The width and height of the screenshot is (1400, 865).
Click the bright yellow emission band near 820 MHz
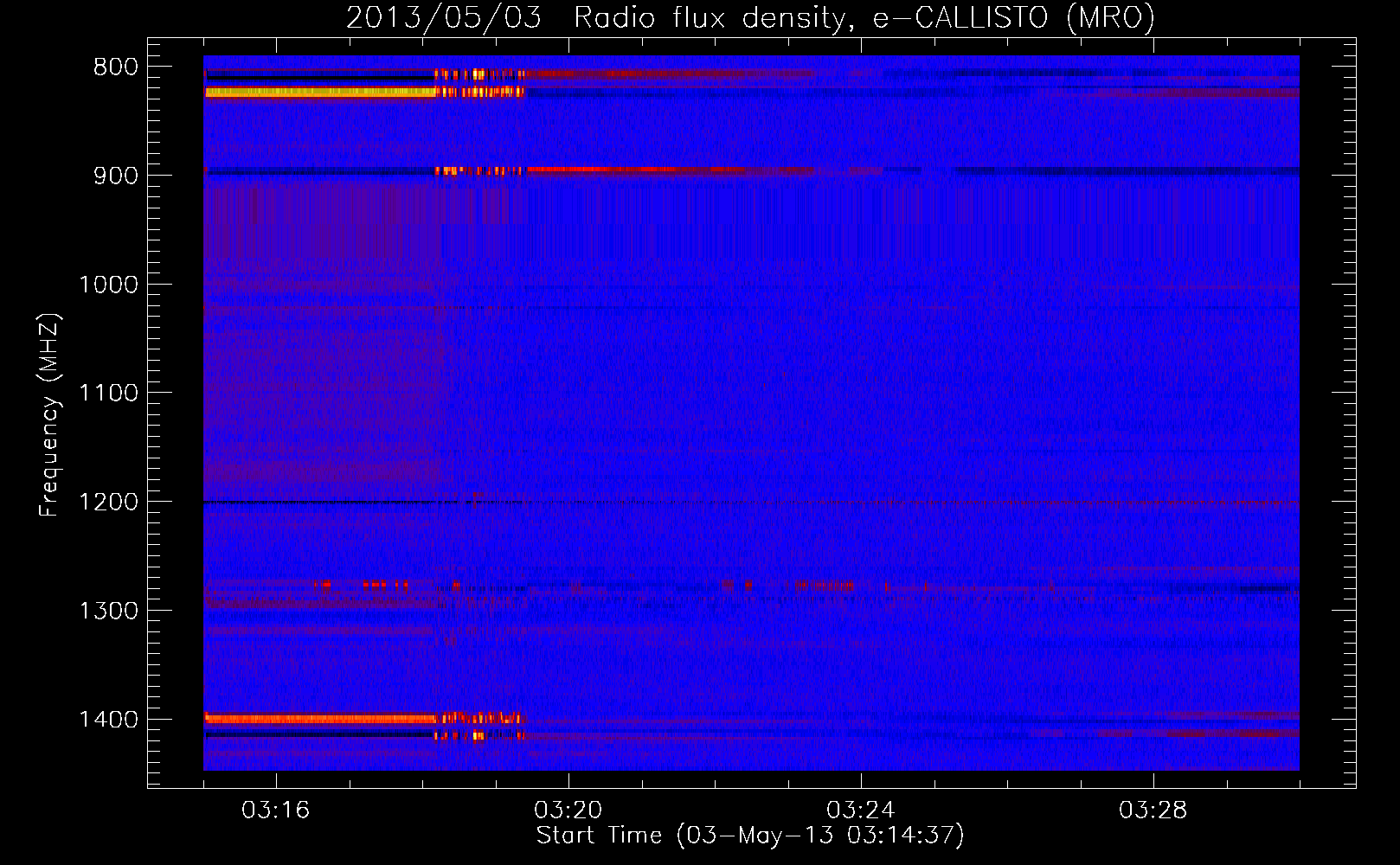pyautogui.click(x=320, y=92)
